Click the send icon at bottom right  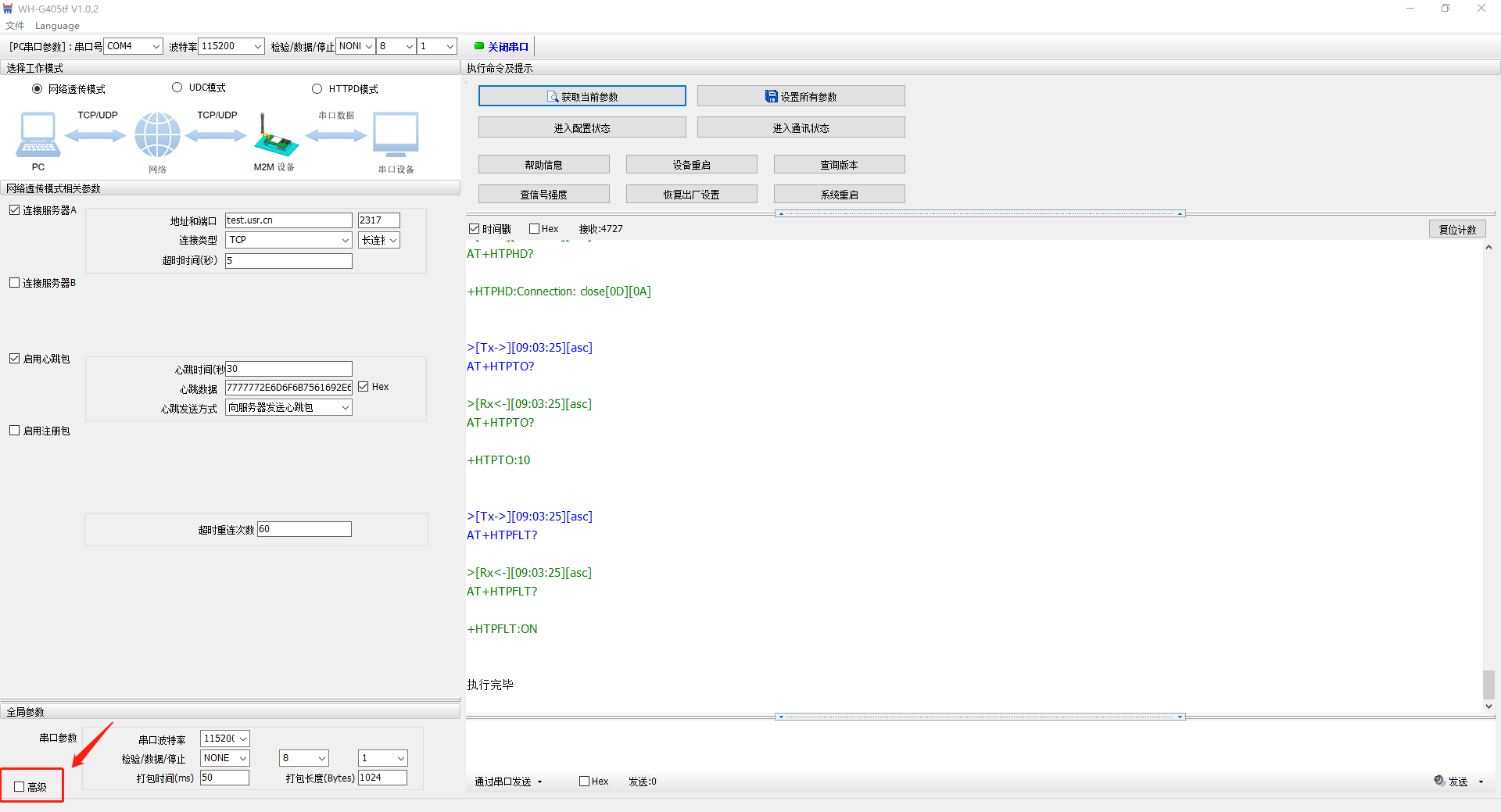pos(1439,781)
